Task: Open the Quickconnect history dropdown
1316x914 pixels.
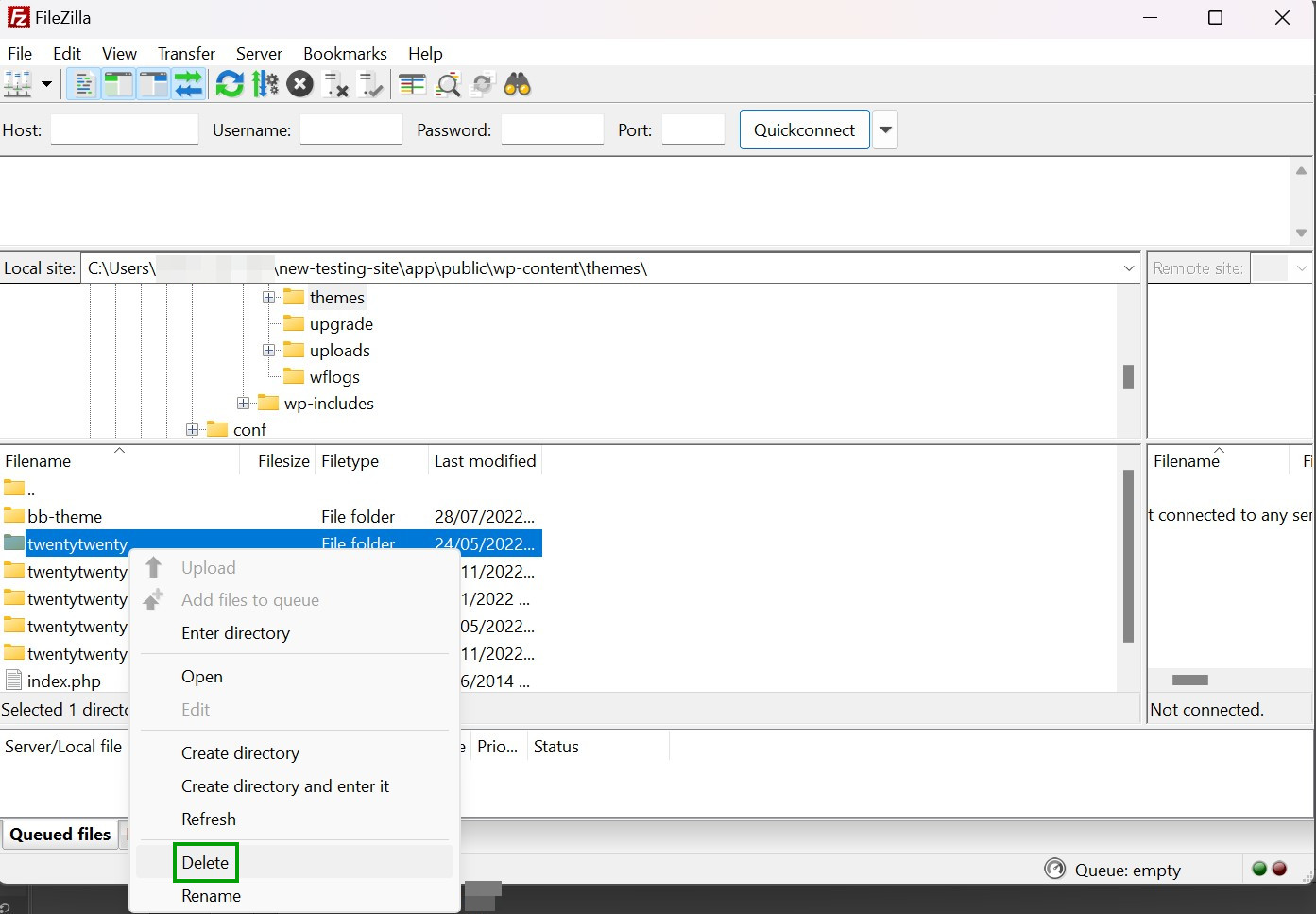Action: 885,129
